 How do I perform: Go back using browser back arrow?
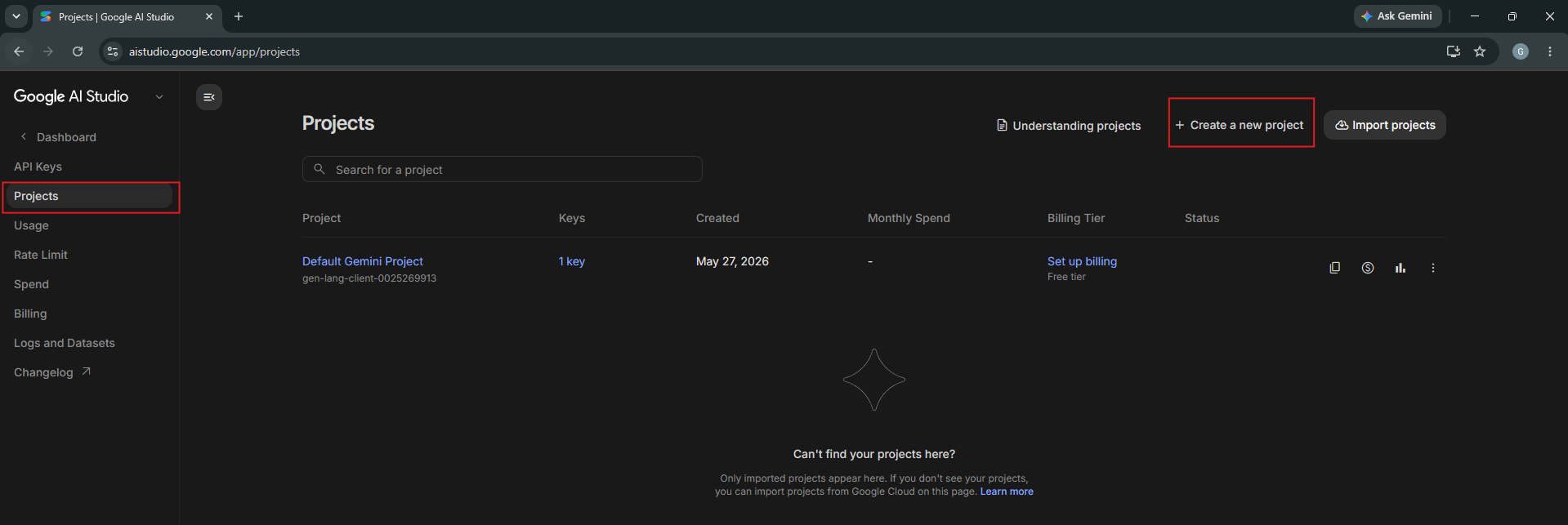coord(19,51)
